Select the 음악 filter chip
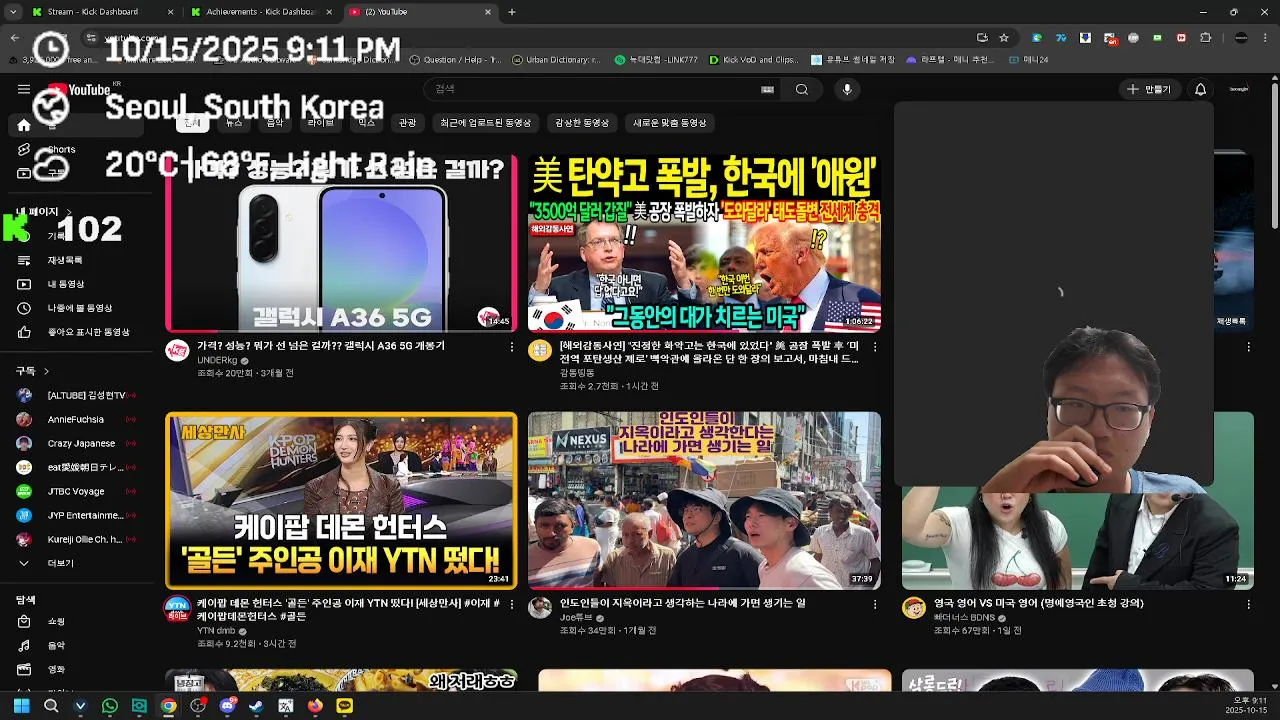The height and width of the screenshot is (720, 1280). (x=275, y=123)
